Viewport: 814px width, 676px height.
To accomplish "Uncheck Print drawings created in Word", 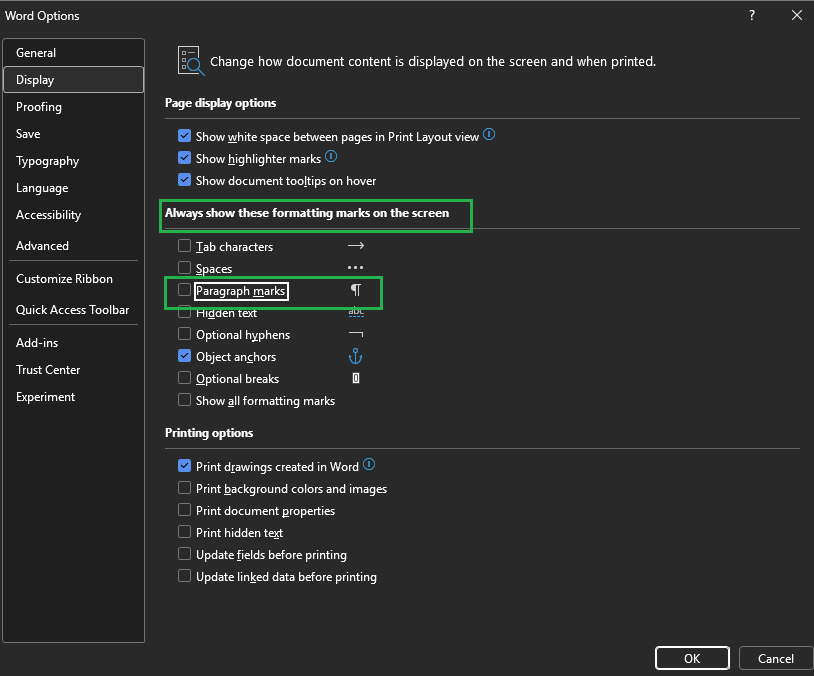I will [184, 466].
